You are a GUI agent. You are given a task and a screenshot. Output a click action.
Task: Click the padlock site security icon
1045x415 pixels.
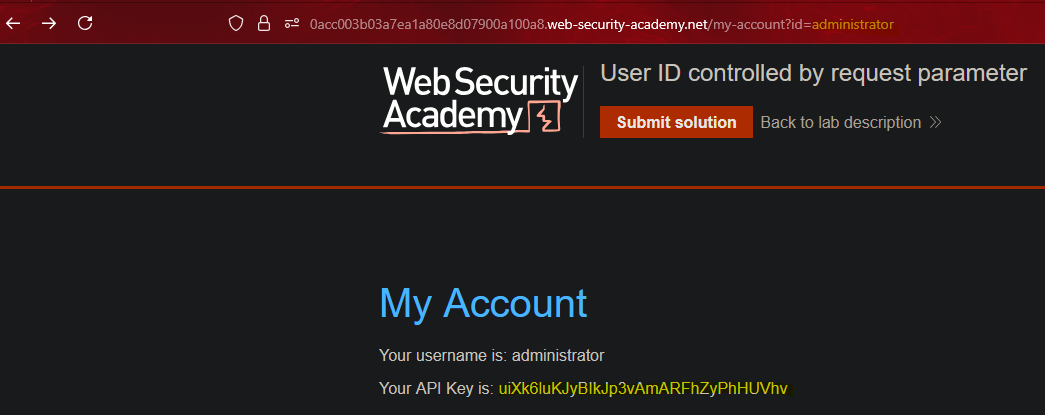pyautogui.click(x=264, y=23)
